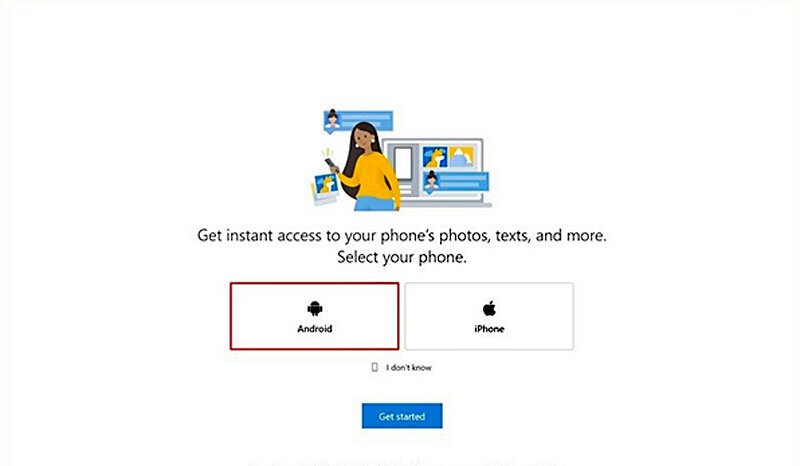The height and width of the screenshot is (466, 800).
Task: Click the small phone icon beside I don't know
Action: (x=374, y=367)
